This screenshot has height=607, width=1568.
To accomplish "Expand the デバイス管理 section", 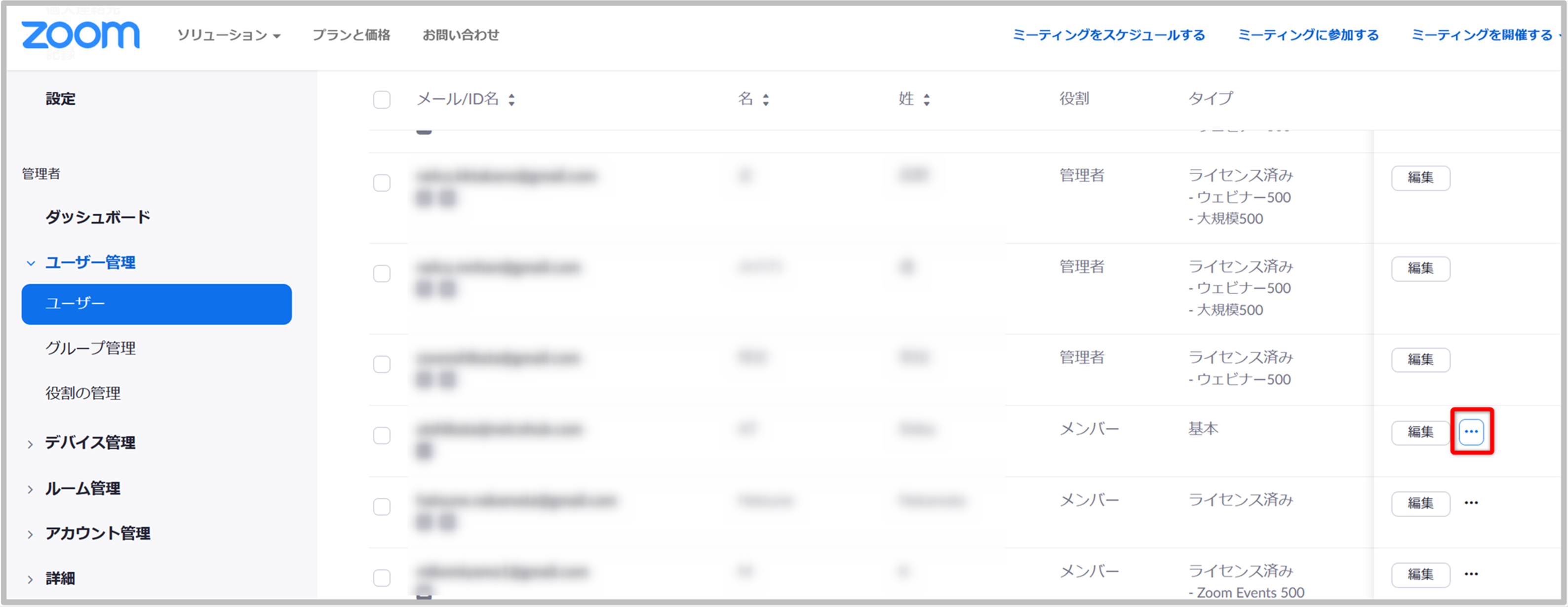I will coord(90,443).
